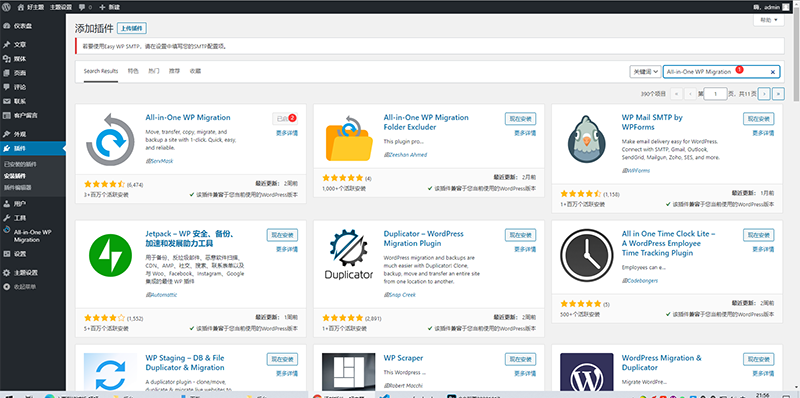The height and width of the screenshot is (398, 800).
Task: Install the Jetpack plugin now
Action: (x=282, y=235)
